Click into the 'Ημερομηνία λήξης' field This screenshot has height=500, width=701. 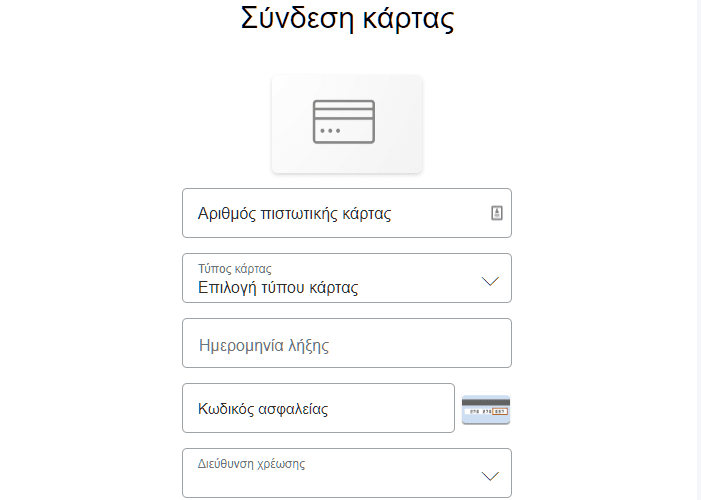click(265, 346)
